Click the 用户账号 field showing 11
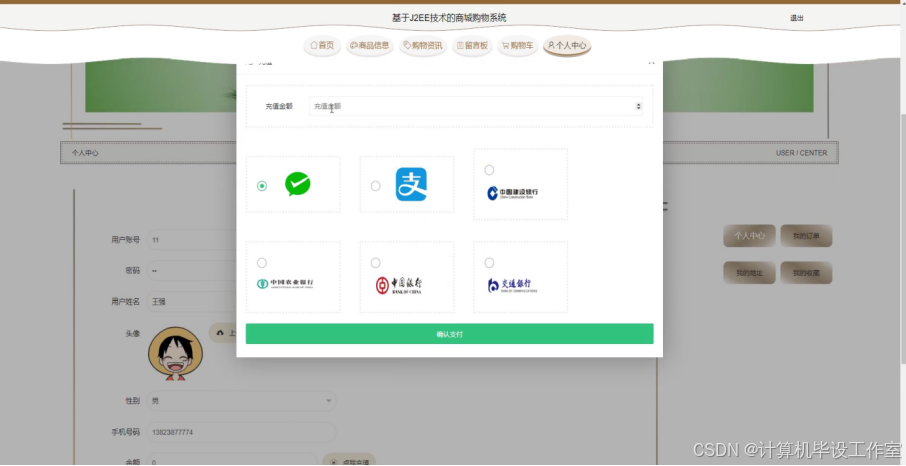 [192, 239]
